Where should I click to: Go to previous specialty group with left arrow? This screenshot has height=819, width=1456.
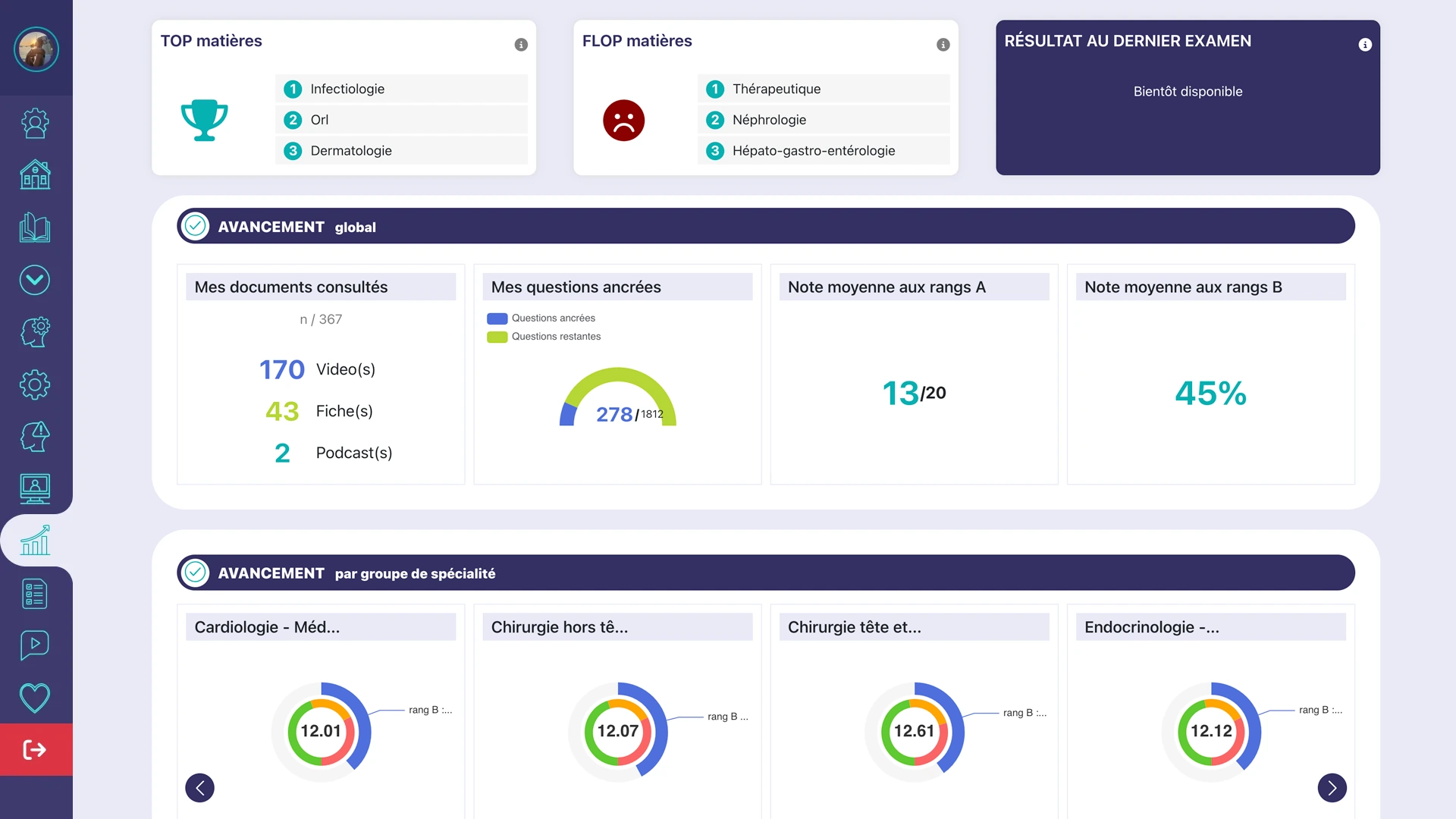(x=200, y=788)
